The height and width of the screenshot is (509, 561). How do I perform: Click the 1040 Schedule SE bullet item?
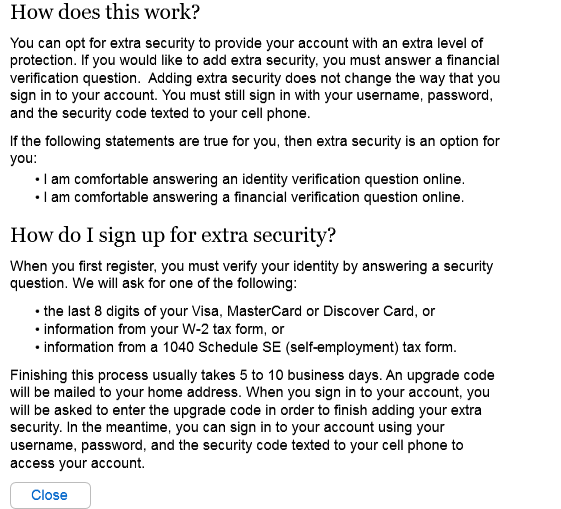[x=246, y=347]
